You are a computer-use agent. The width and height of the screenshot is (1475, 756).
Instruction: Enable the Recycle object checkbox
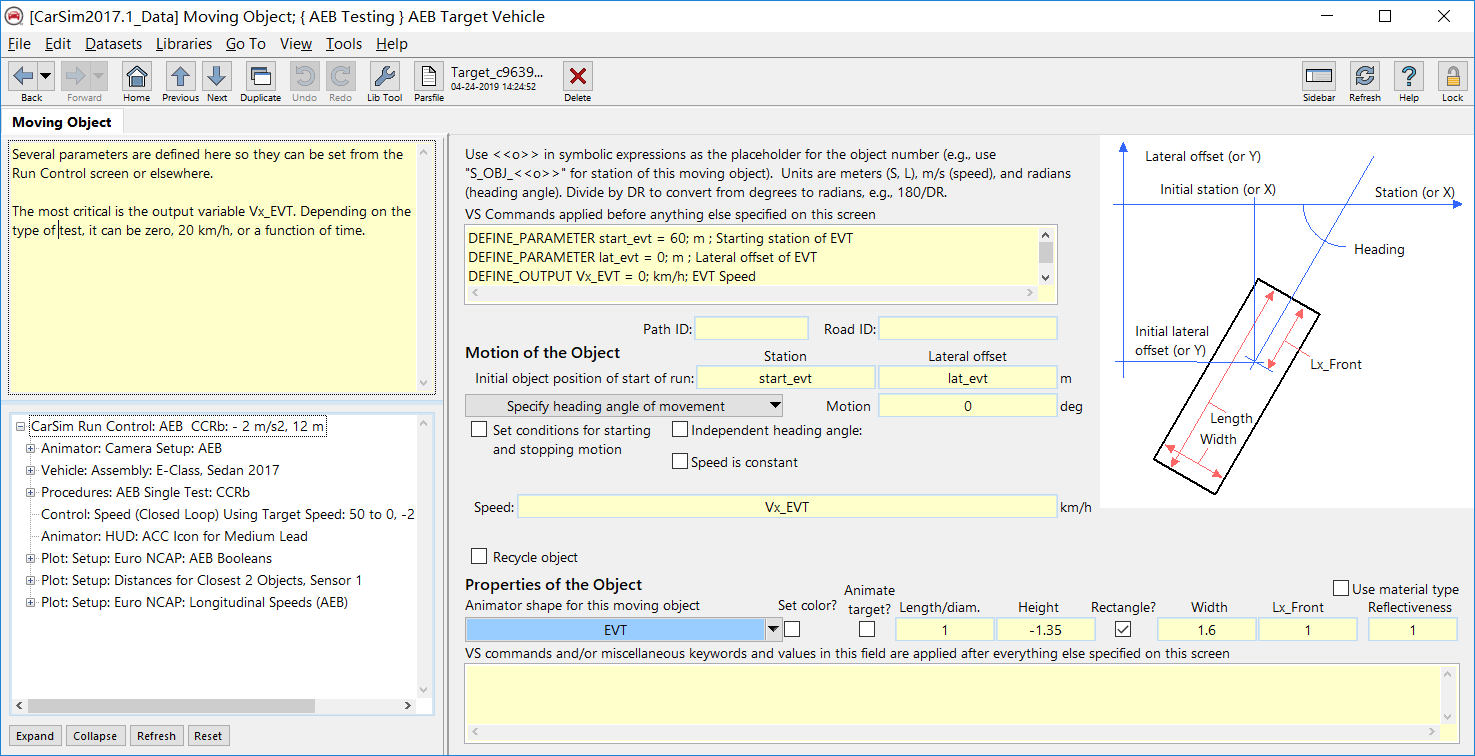pyautogui.click(x=479, y=557)
